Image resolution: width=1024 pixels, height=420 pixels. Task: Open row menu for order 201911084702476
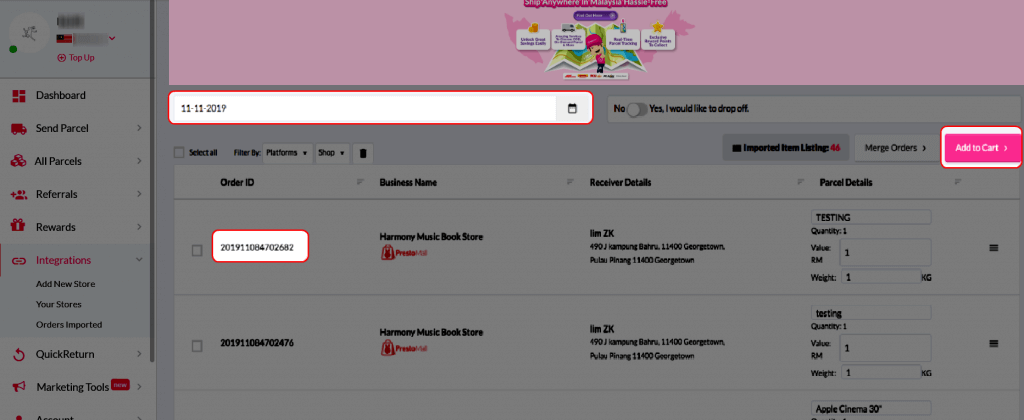pos(994,344)
